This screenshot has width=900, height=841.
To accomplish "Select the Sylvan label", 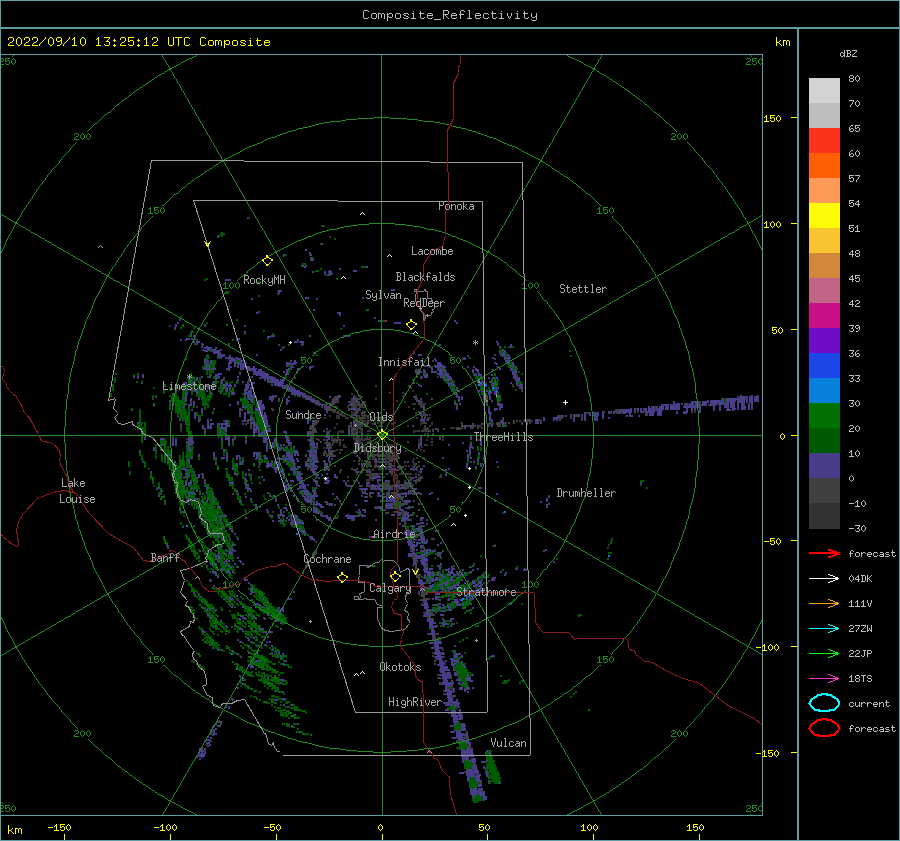I will (x=383, y=295).
